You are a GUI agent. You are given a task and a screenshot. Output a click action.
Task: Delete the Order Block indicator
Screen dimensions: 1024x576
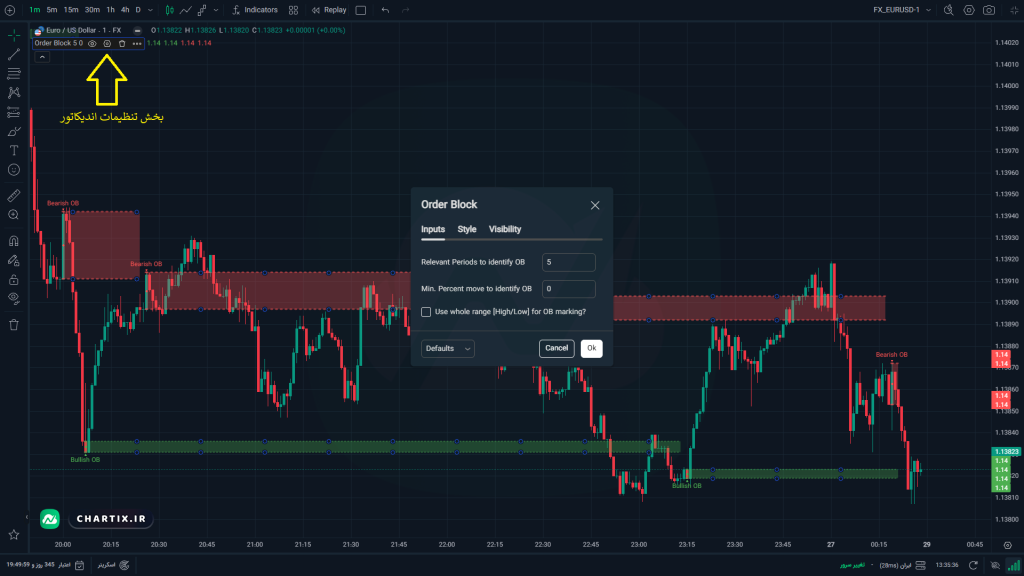click(x=122, y=43)
